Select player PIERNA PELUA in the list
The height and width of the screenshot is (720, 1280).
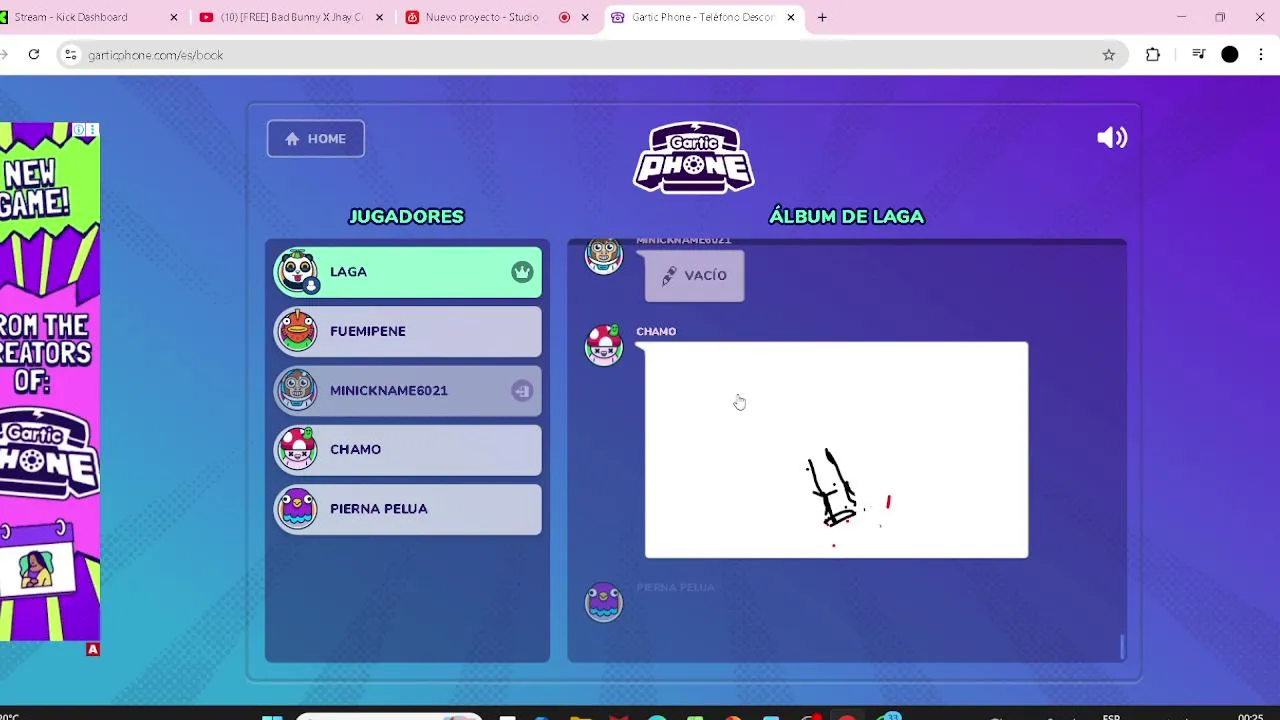coord(408,508)
